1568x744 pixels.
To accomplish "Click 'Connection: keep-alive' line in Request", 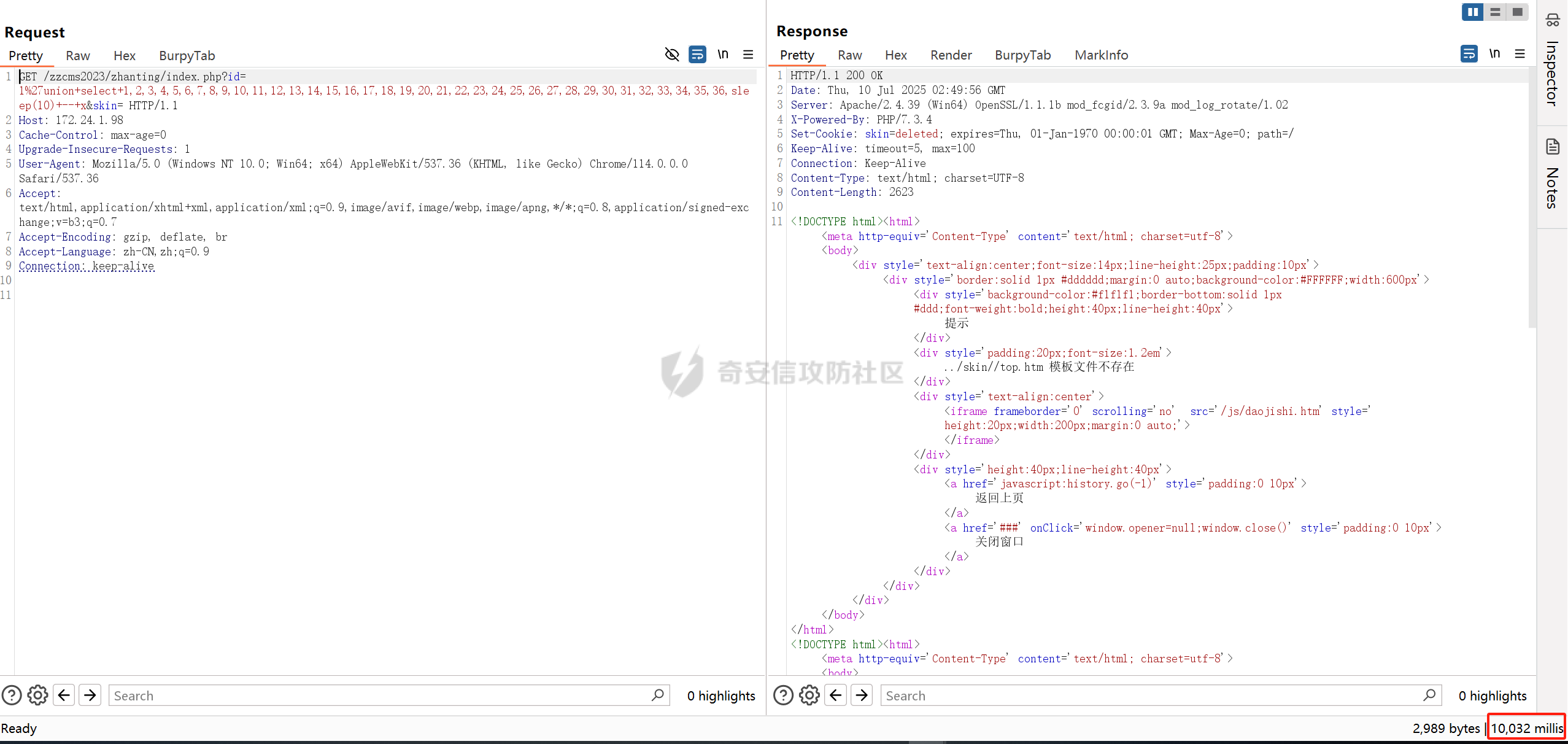I will tap(87, 266).
